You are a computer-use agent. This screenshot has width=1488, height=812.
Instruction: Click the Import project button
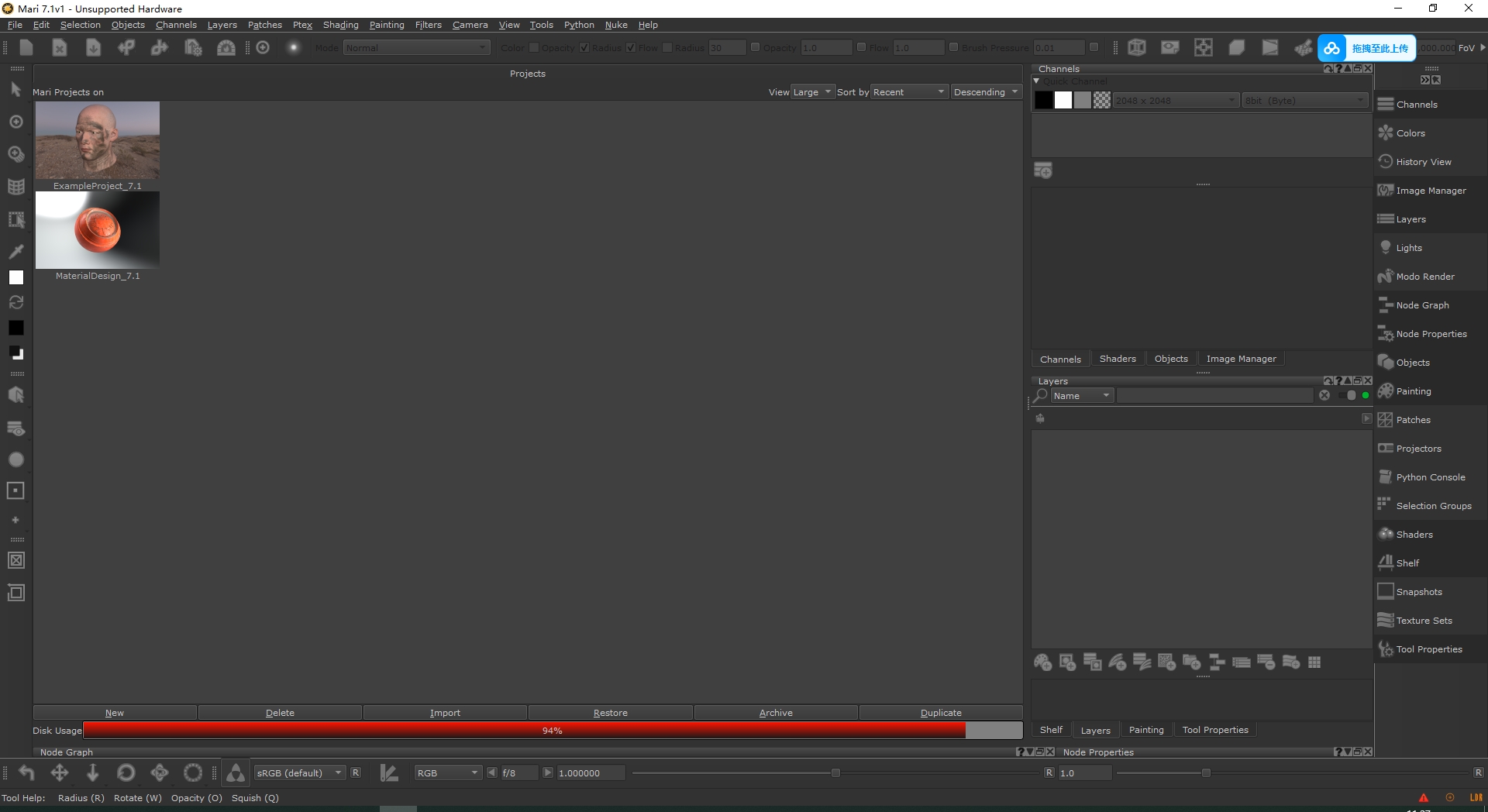[x=445, y=713]
